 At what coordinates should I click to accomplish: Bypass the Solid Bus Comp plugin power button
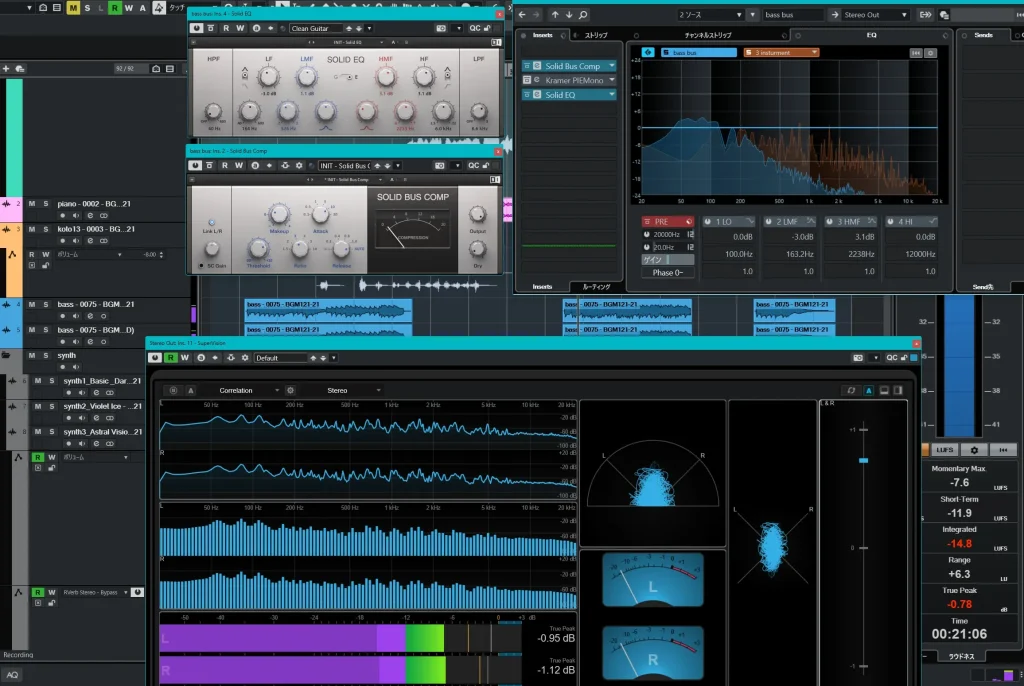[195, 165]
